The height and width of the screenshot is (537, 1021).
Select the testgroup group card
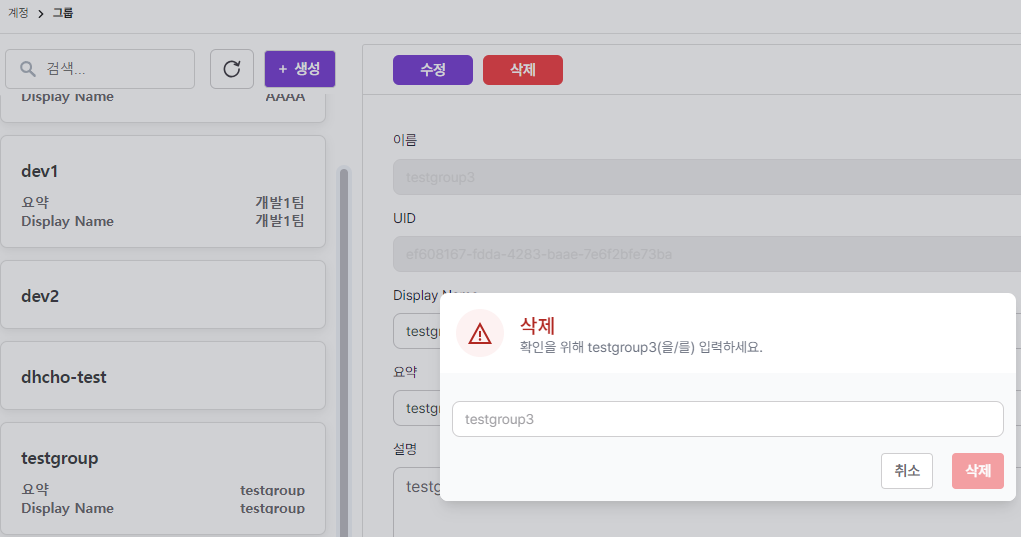point(163,478)
